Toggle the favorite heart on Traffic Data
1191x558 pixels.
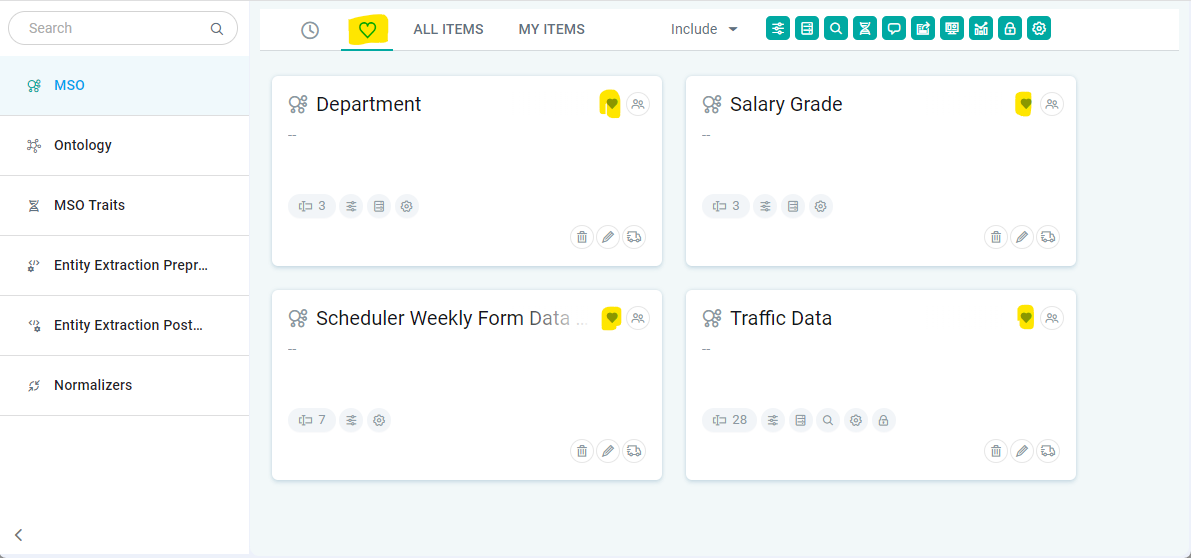[x=1025, y=318]
